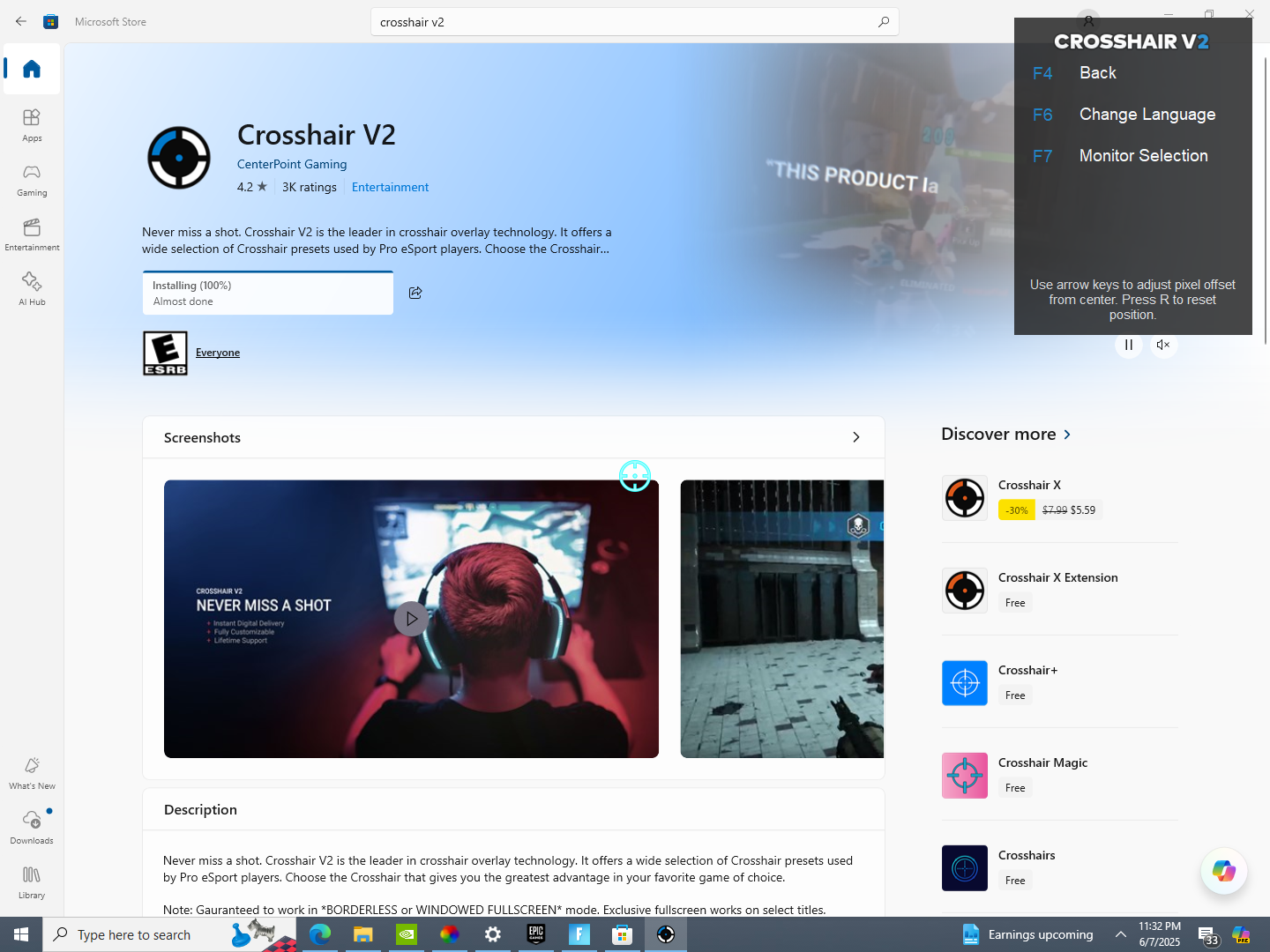Viewport: 1270px width, 952px height.
Task: Open Downloads in the sidebar
Action: click(32, 827)
